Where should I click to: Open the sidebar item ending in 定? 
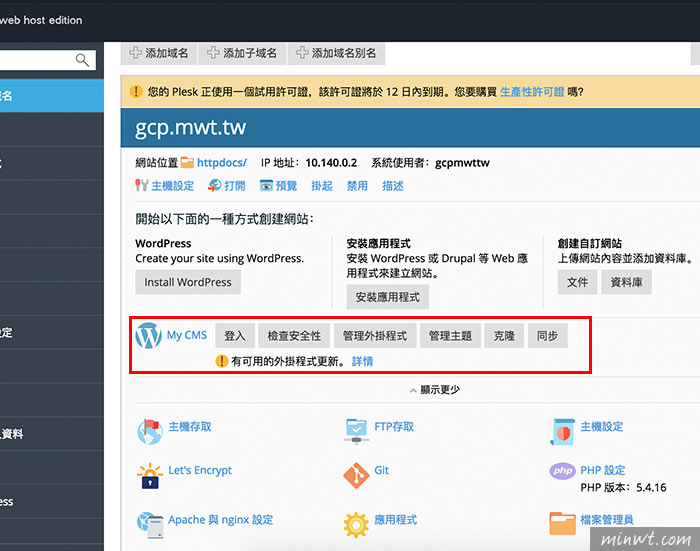click(52, 332)
